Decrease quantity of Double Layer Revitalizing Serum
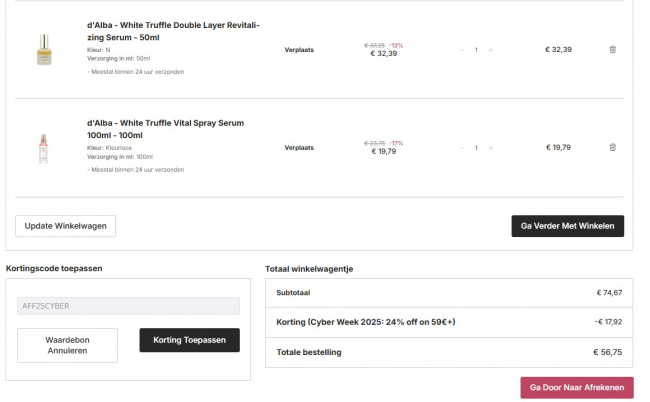Screen dimensions: 650x402 pos(462,49)
